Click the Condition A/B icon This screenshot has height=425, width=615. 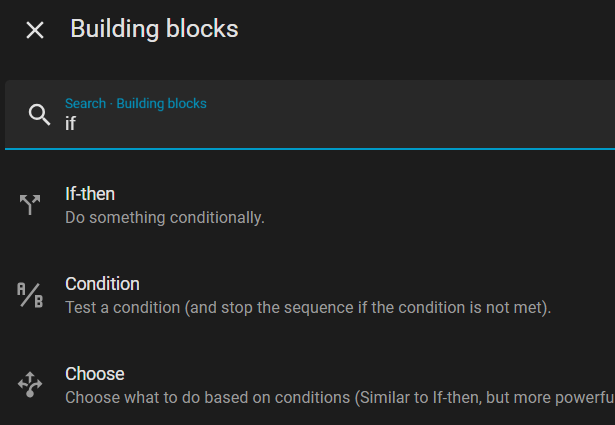pos(30,295)
